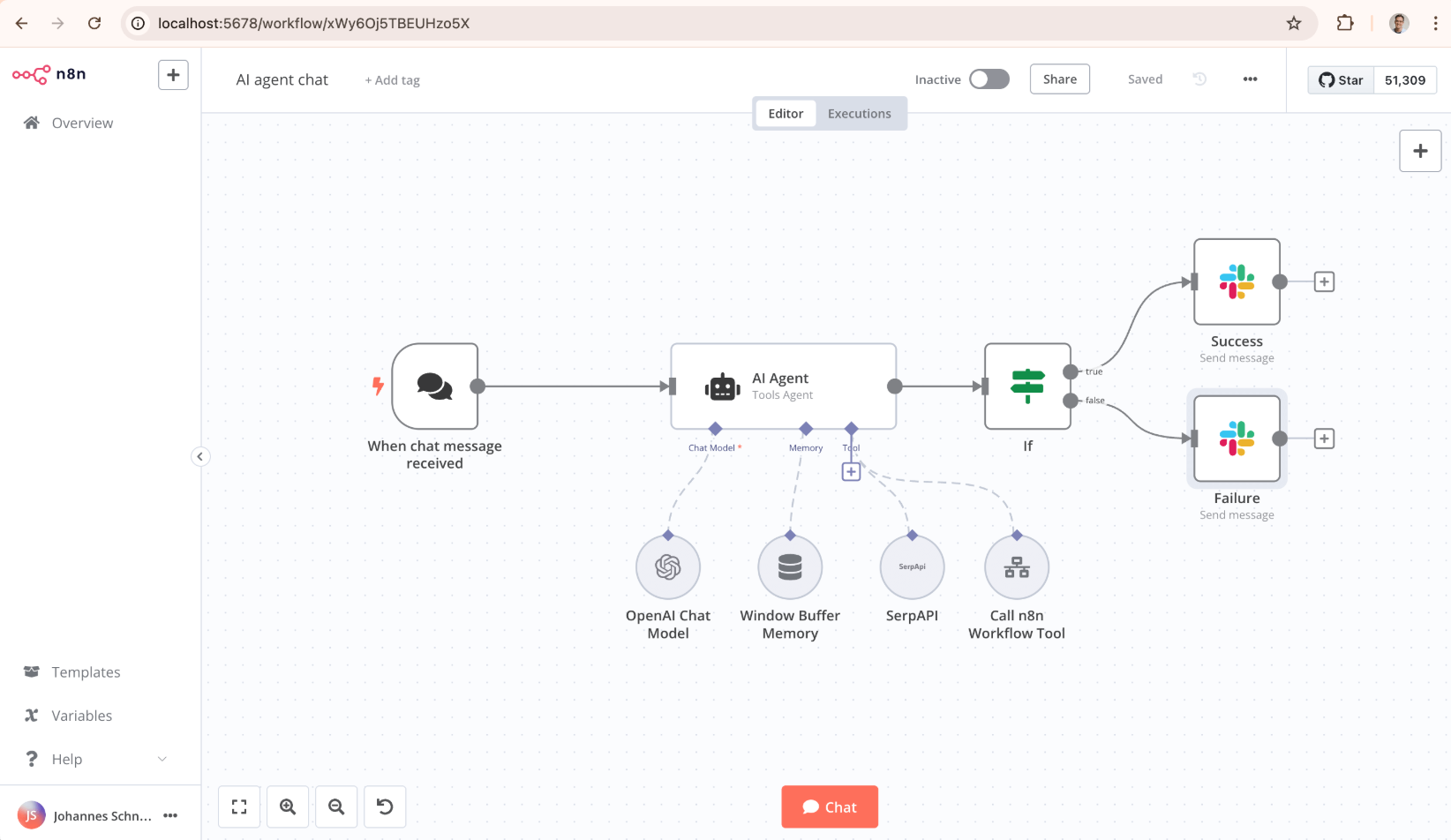This screenshot has height=840, width=1451.
Task: Switch to the Executions tab
Action: click(859, 114)
